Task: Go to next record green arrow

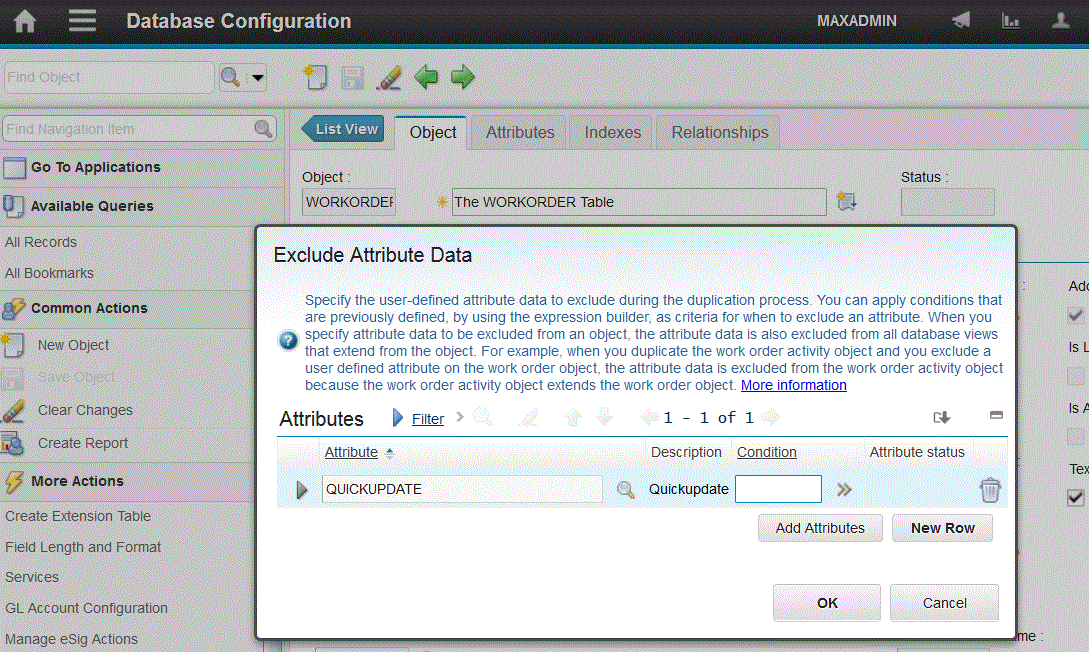Action: pos(462,77)
